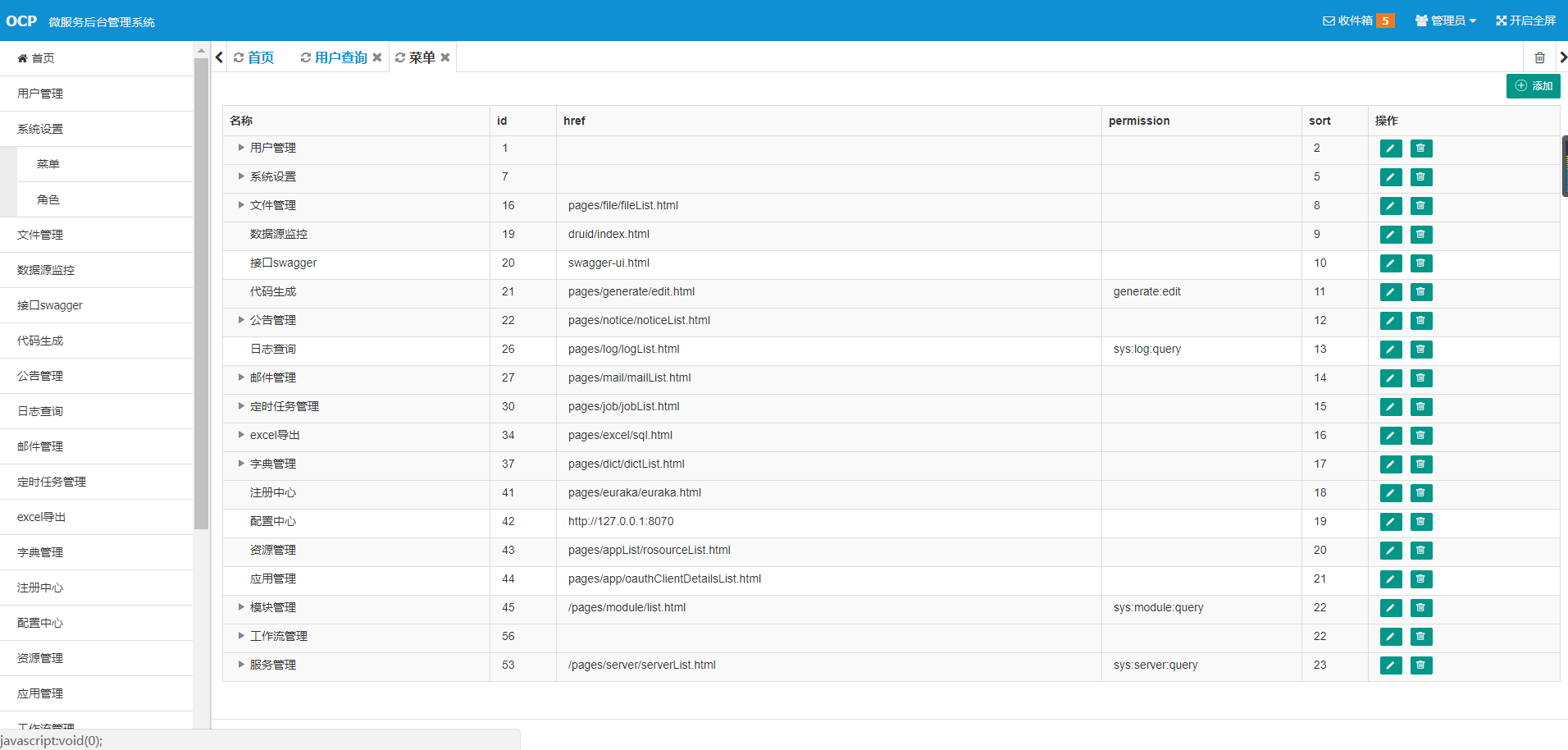Open the 收件箱 inbox

[1358, 21]
